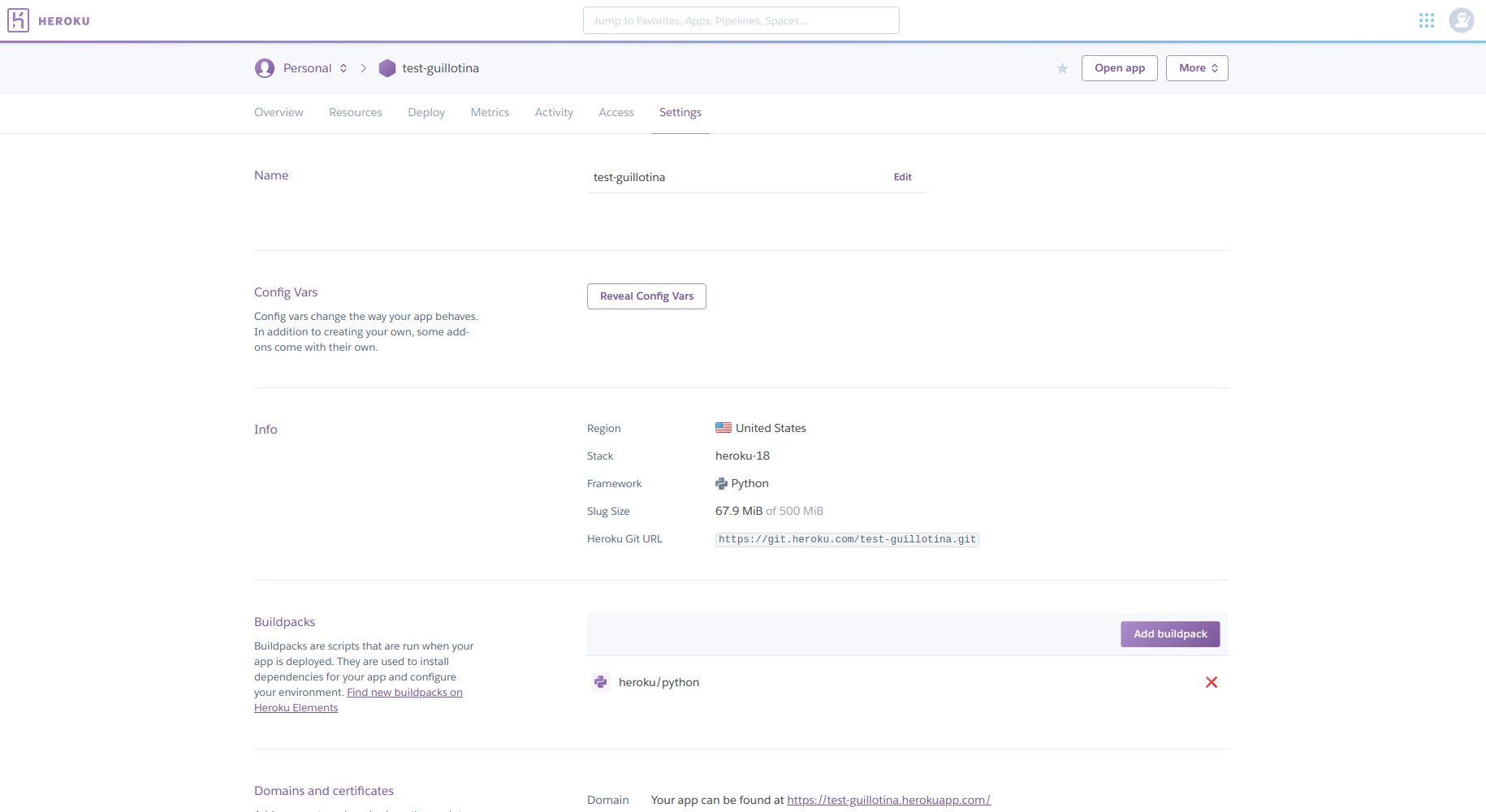Click the Python framework icon in Info

(721, 484)
